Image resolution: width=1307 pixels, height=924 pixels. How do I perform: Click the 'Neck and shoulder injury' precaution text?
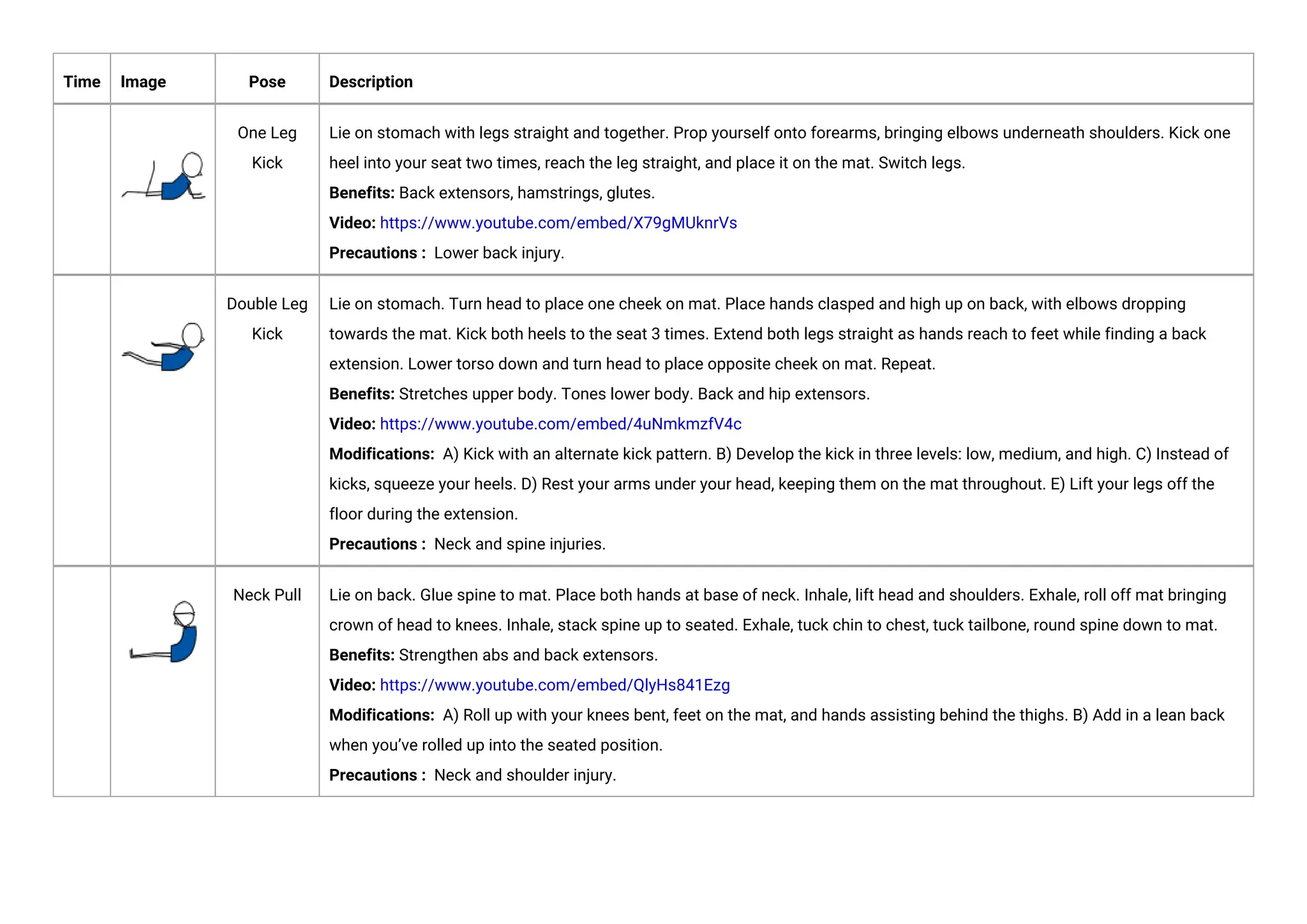click(525, 775)
